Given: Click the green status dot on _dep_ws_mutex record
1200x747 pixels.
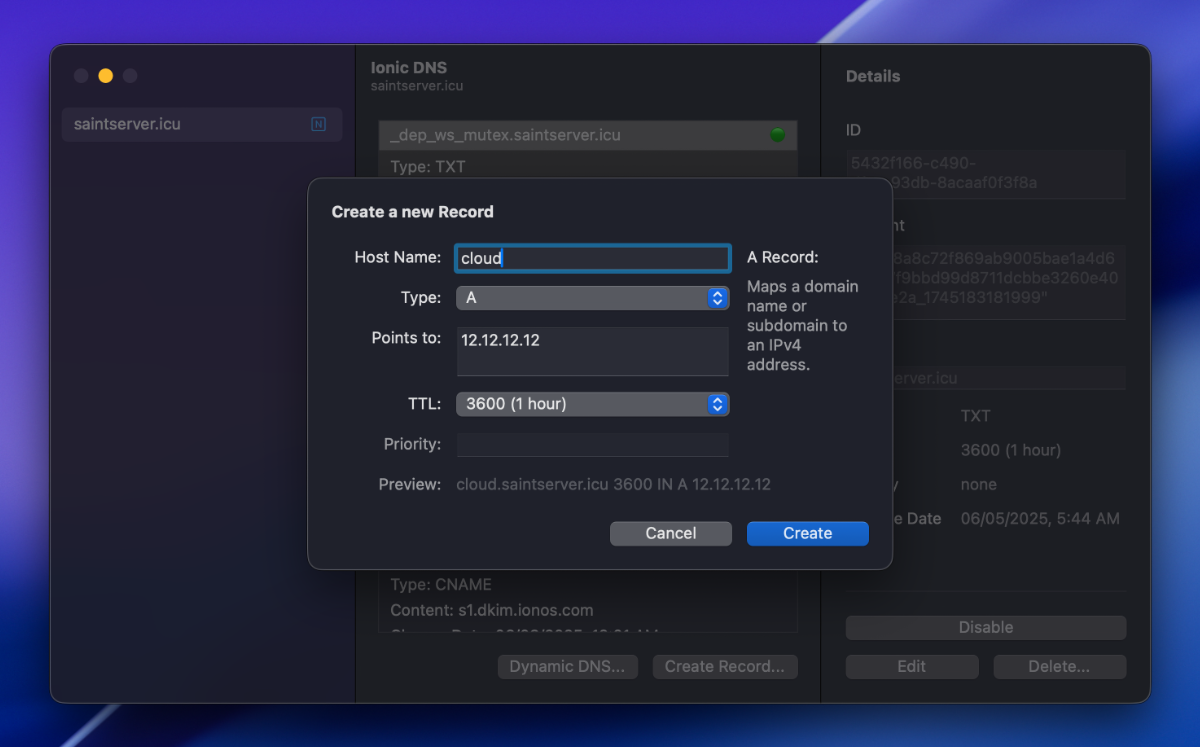Looking at the screenshot, I should (777, 135).
